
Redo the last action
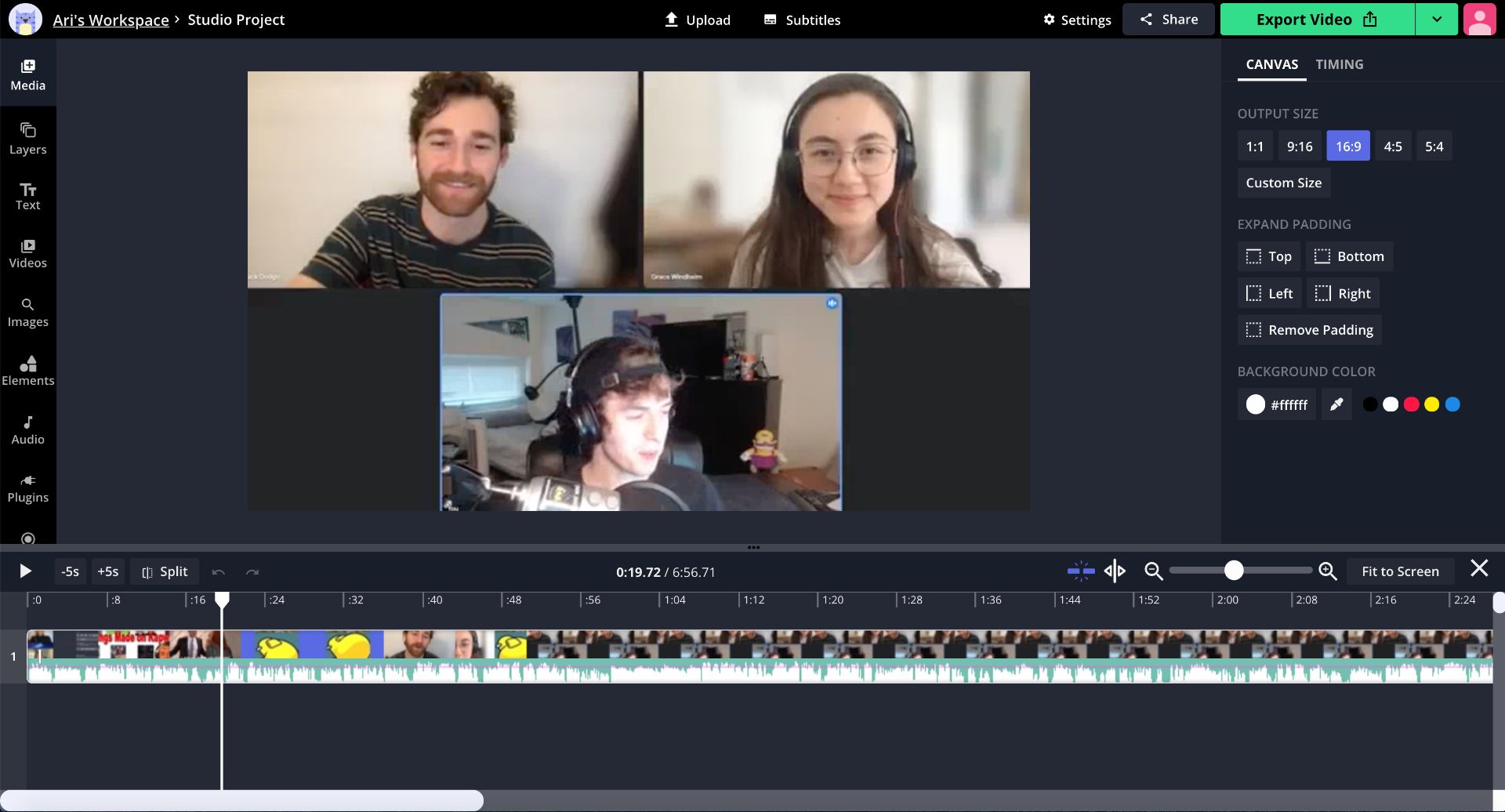[x=252, y=572]
